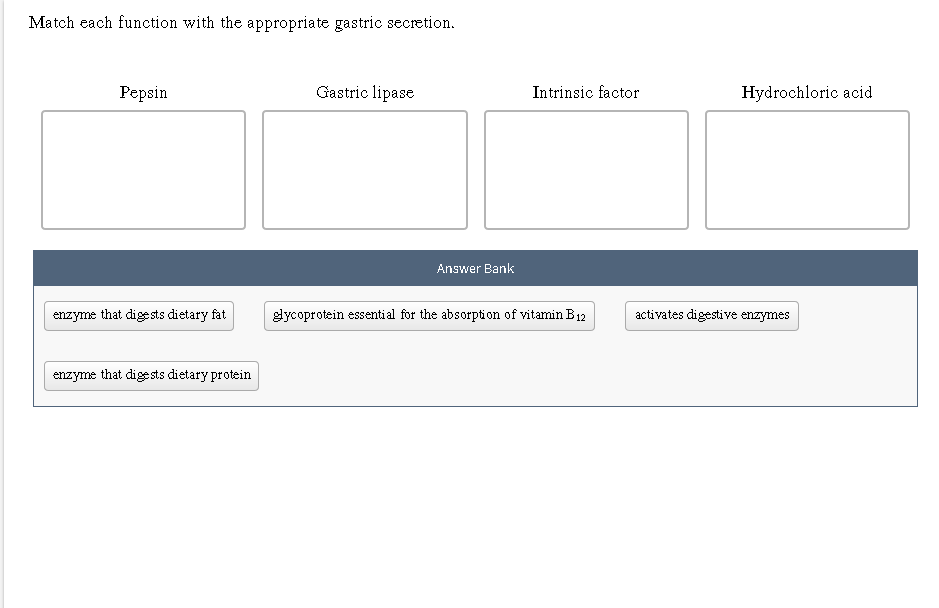
Task: Click the border of the Pepsin drop box
Action: tap(143, 111)
